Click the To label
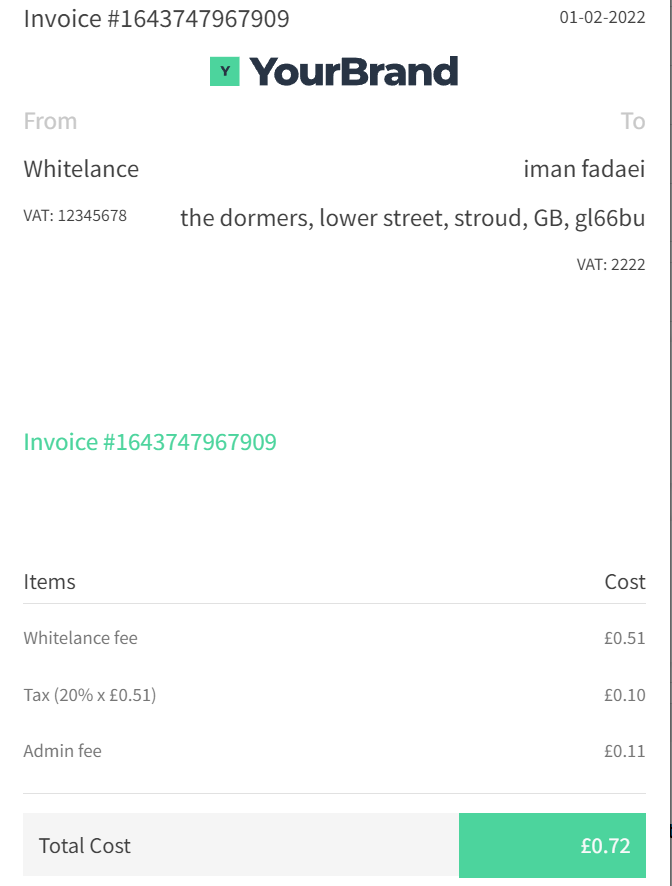The height and width of the screenshot is (886, 672). coord(633,121)
